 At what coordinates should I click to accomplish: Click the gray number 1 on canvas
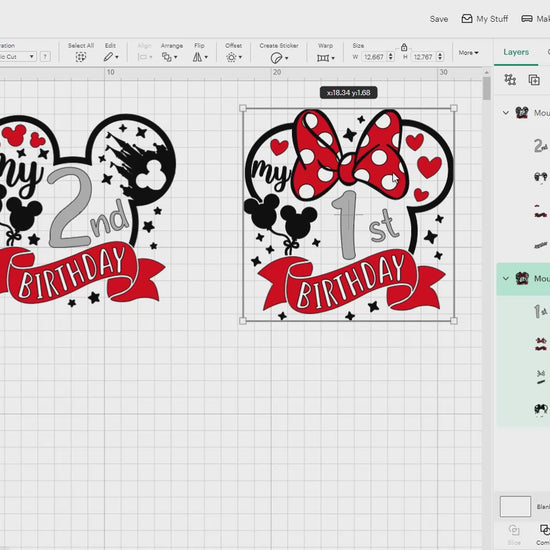click(346, 224)
